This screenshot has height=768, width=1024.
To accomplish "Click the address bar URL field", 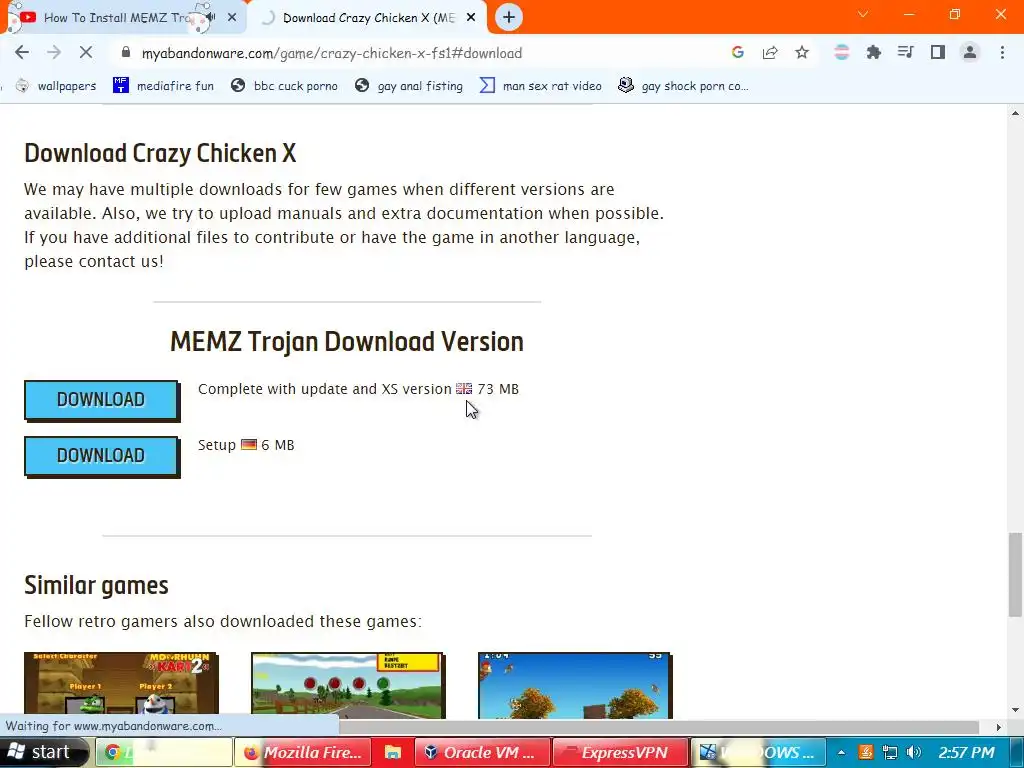I will coord(418,53).
